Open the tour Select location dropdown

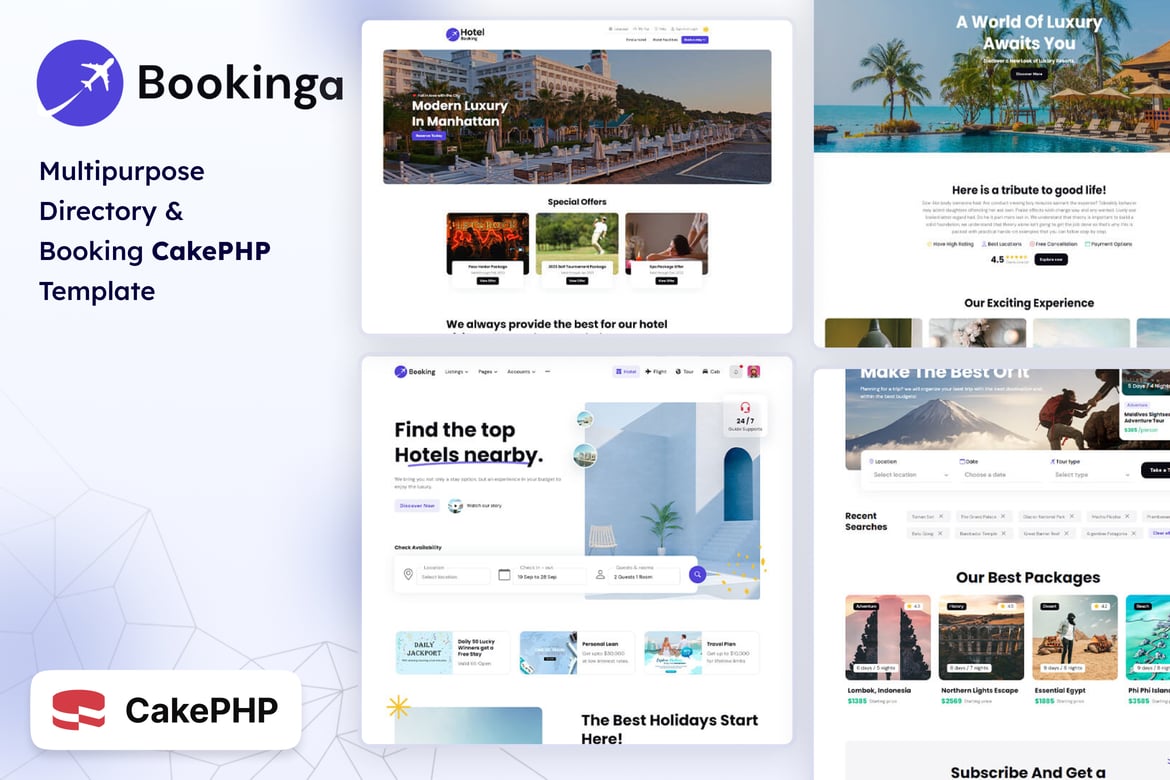tap(910, 475)
